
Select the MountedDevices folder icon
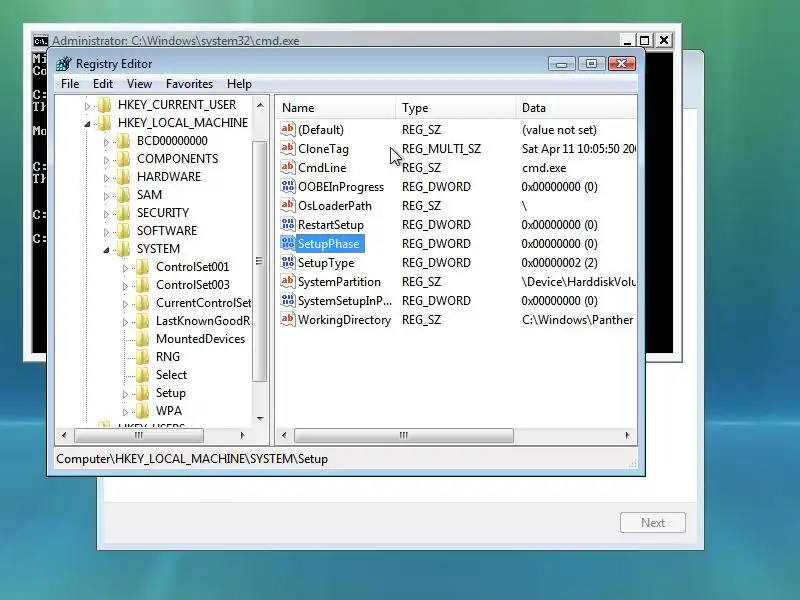coord(143,339)
